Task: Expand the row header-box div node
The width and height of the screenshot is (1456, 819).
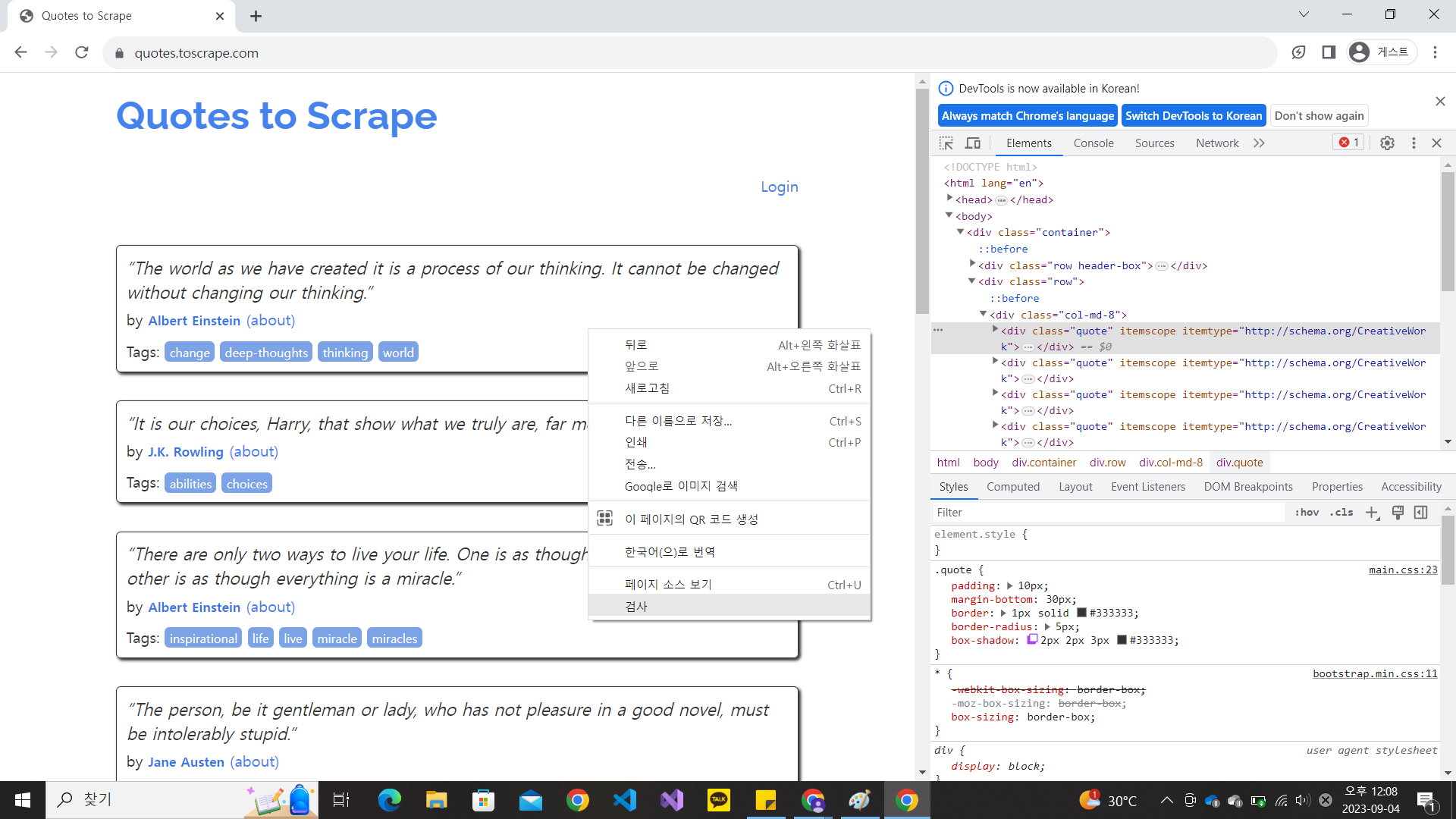Action: point(972,265)
